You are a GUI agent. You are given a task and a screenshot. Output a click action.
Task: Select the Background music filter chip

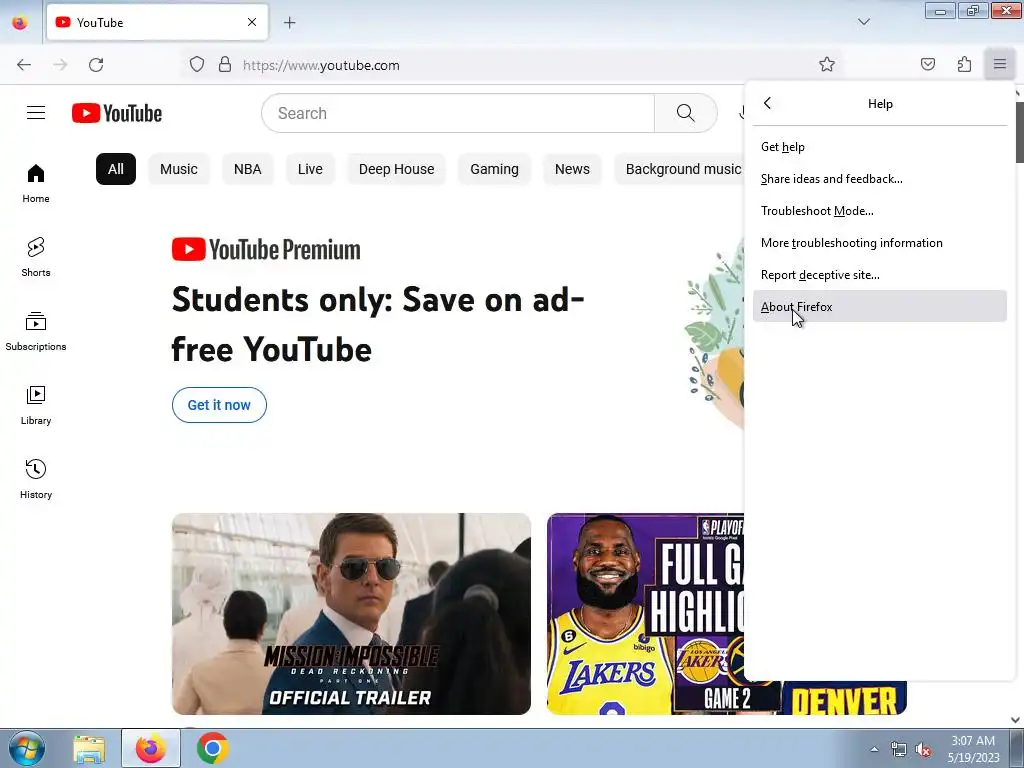(679, 169)
